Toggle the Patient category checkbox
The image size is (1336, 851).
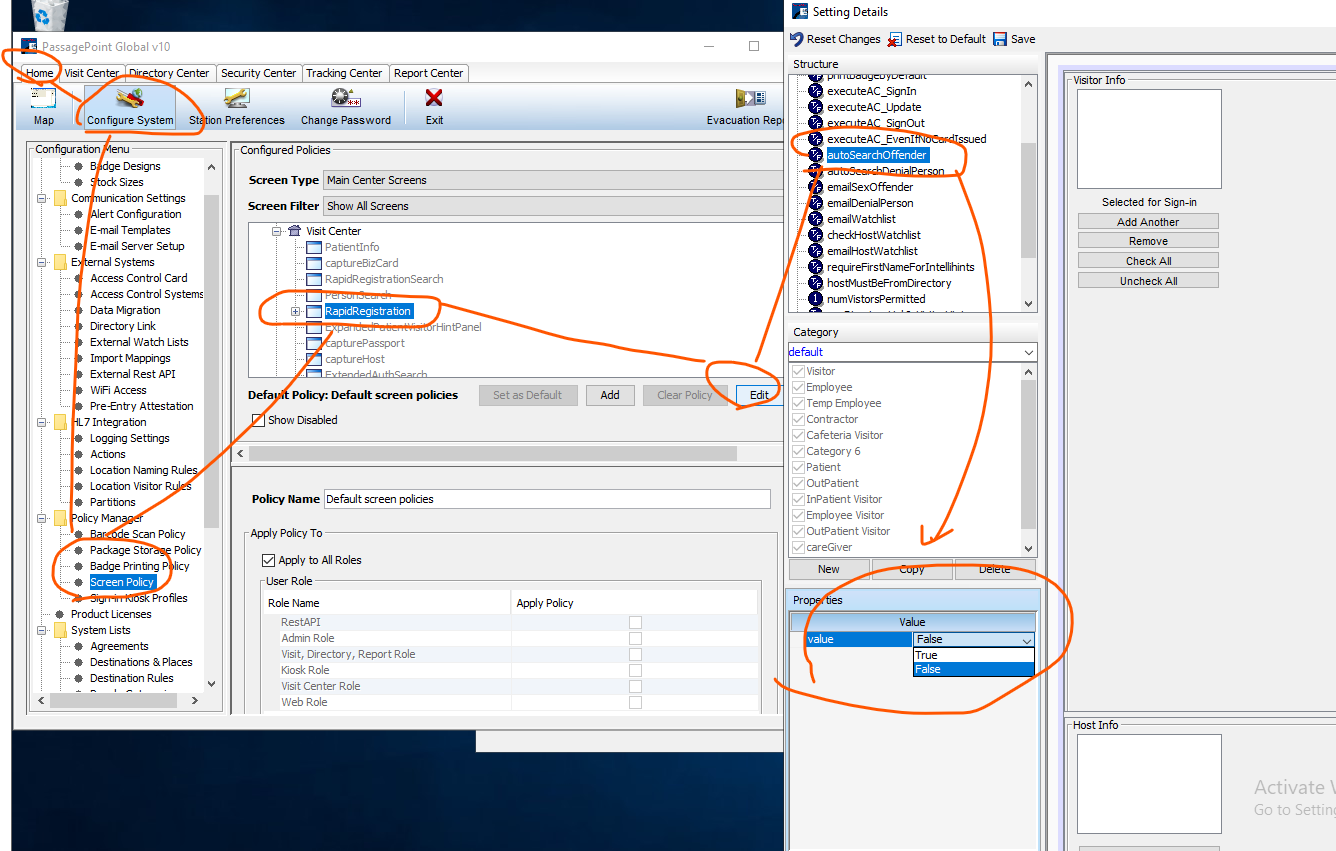coord(798,467)
